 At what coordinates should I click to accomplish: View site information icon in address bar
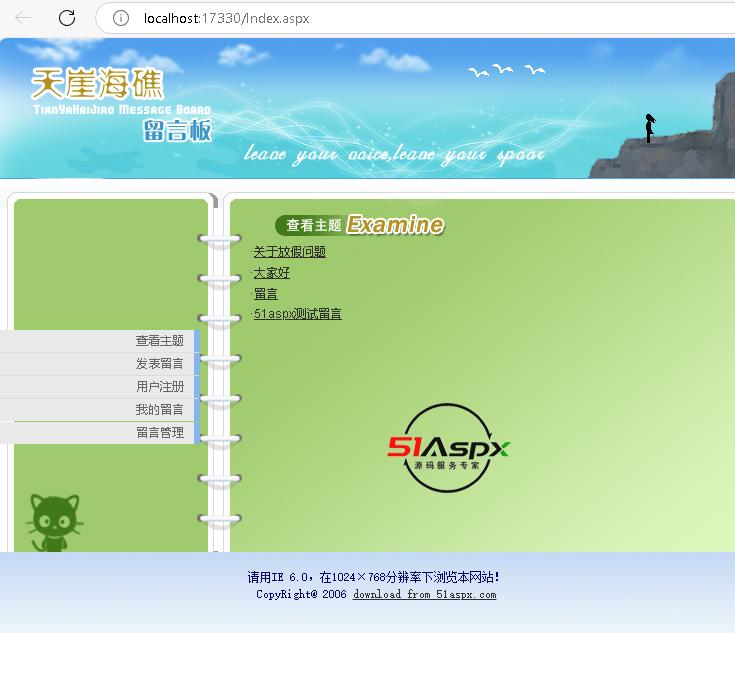point(121,18)
